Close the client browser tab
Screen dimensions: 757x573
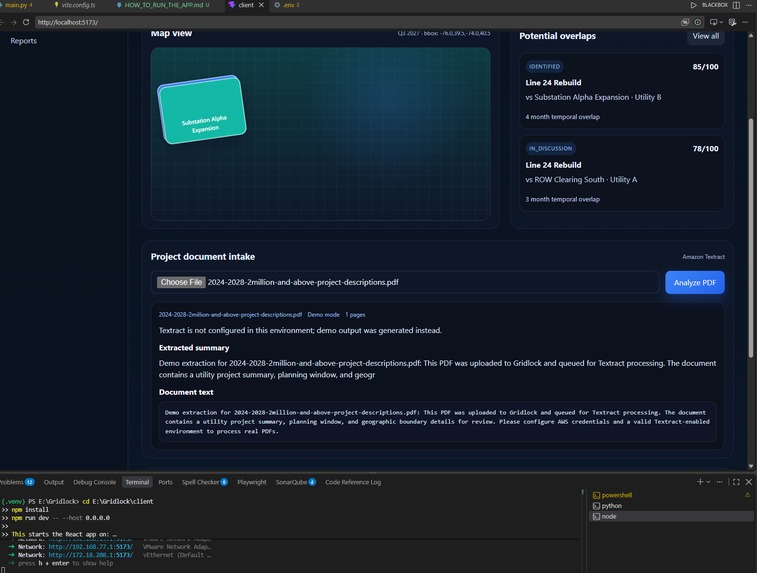(x=261, y=5)
